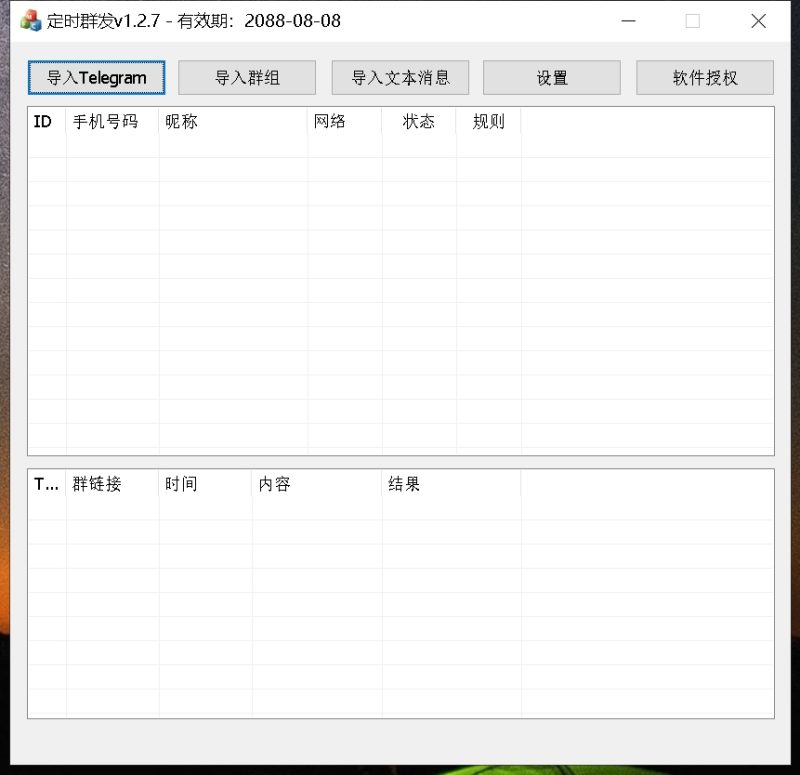Click the 导入群组 button

tap(246, 77)
